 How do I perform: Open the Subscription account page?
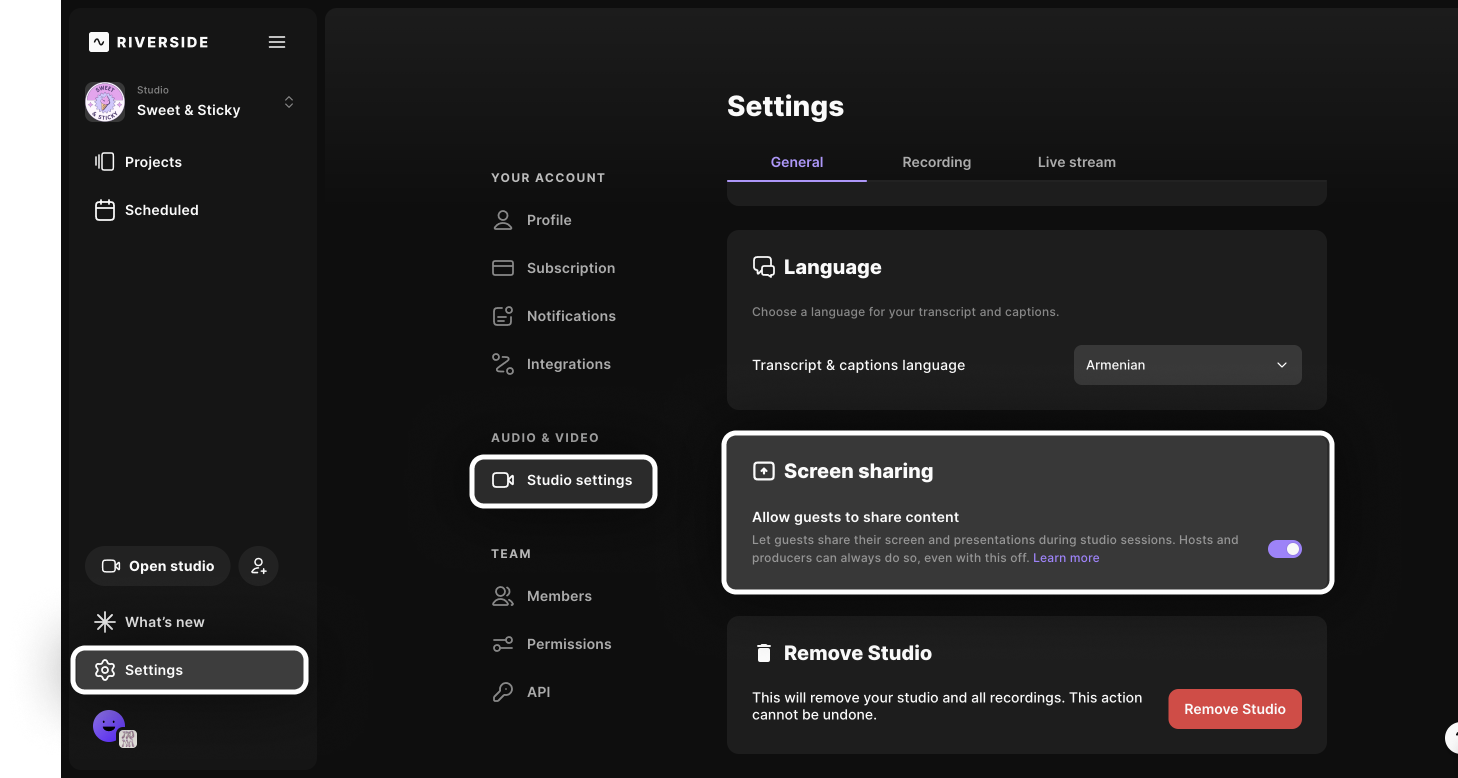pyautogui.click(x=570, y=268)
